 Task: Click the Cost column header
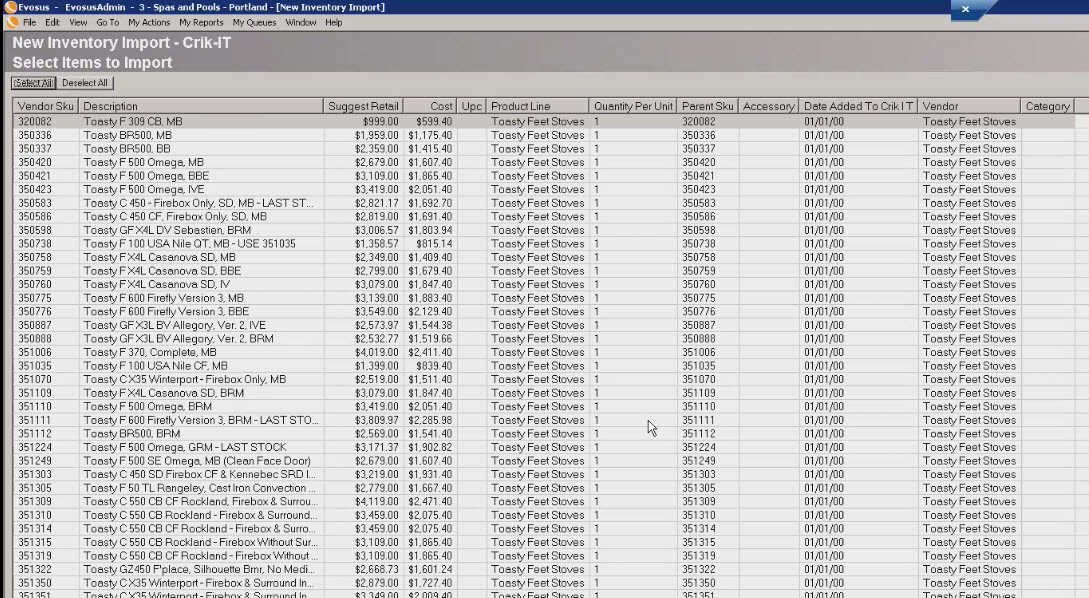(x=430, y=106)
